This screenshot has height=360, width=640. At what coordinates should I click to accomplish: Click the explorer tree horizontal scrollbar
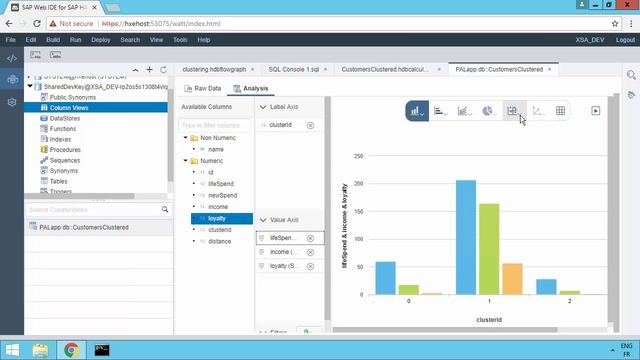[x=79, y=196]
